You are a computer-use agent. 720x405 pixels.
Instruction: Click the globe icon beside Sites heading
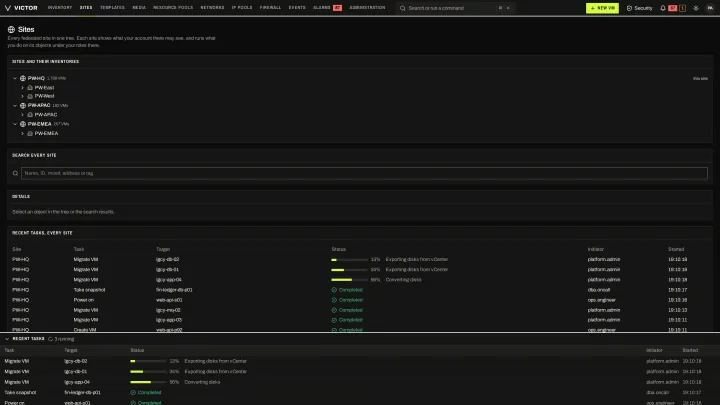tap(11, 29)
